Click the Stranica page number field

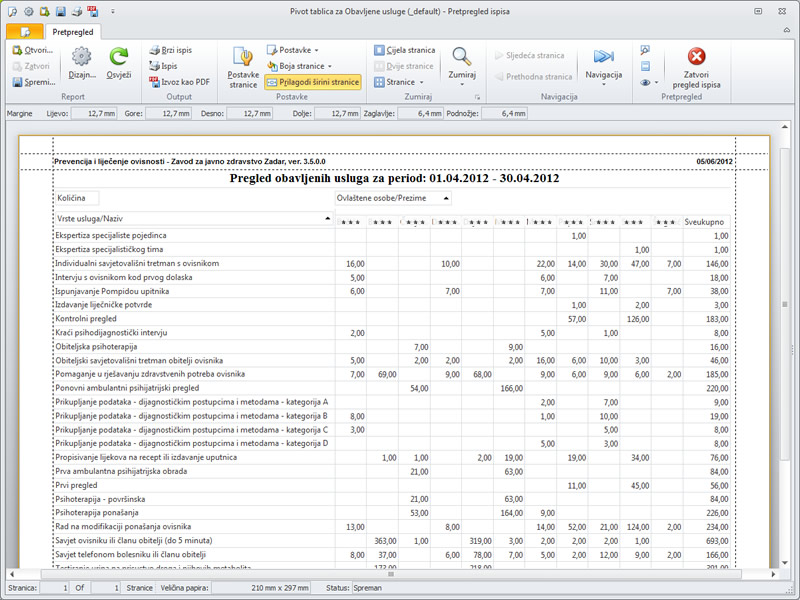(x=54, y=588)
